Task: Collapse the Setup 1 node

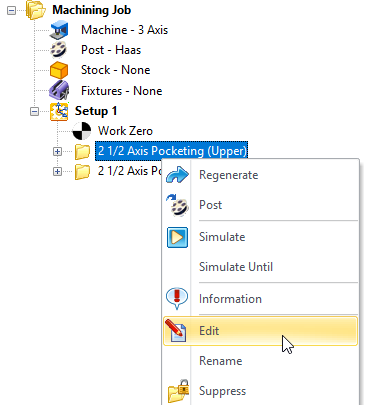Action: (34, 111)
